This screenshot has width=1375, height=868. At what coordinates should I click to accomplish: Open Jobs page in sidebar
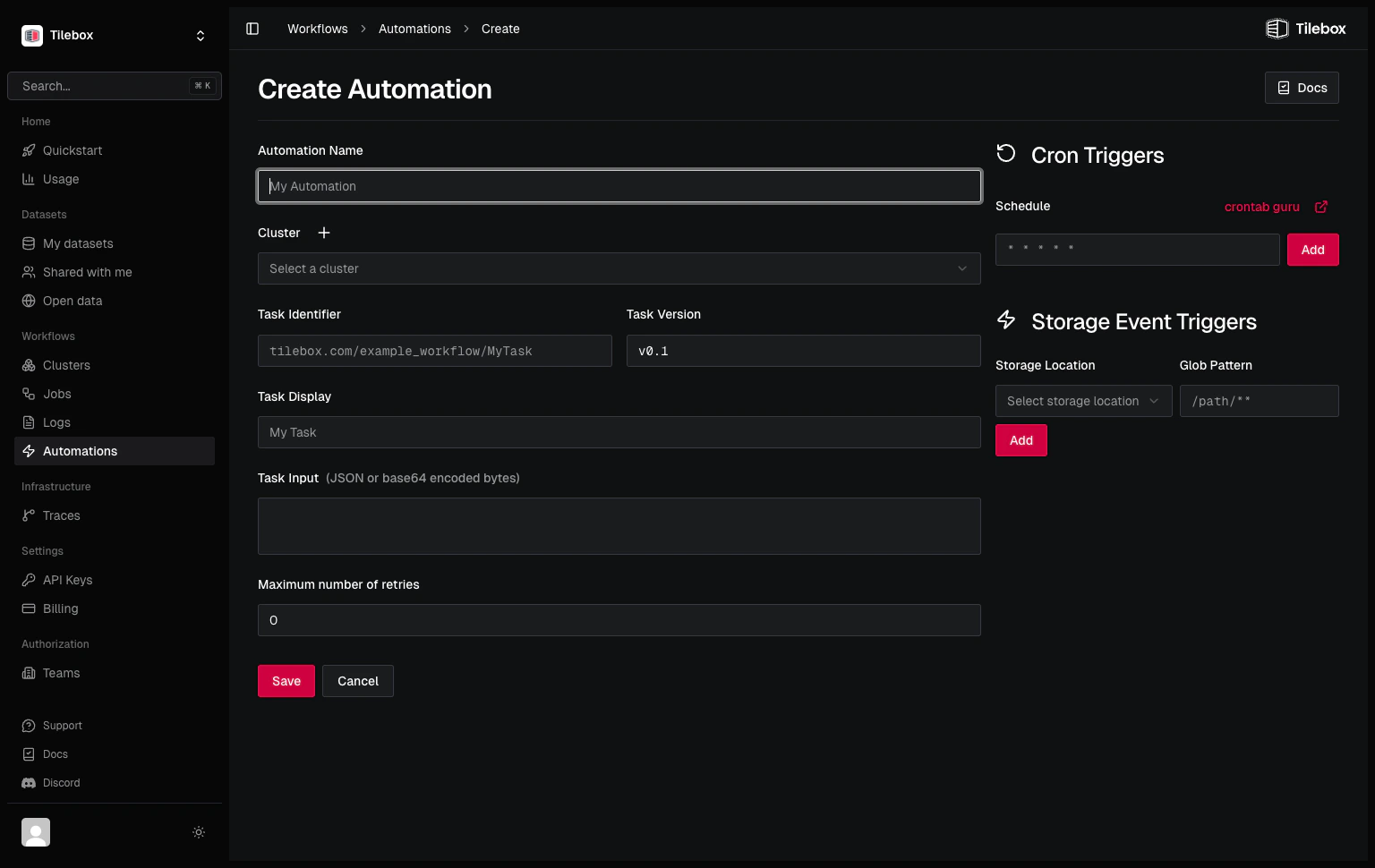pyautogui.click(x=115, y=394)
